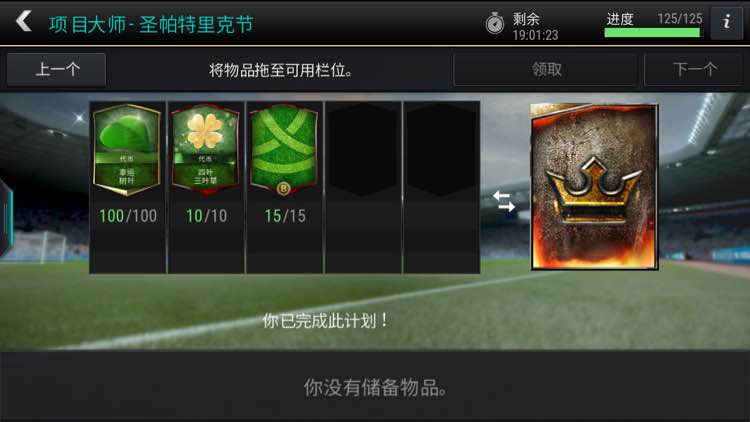Screen dimensions: 750x422
Task: Click the 10/10 counter under clover card
Action: click(x=207, y=216)
